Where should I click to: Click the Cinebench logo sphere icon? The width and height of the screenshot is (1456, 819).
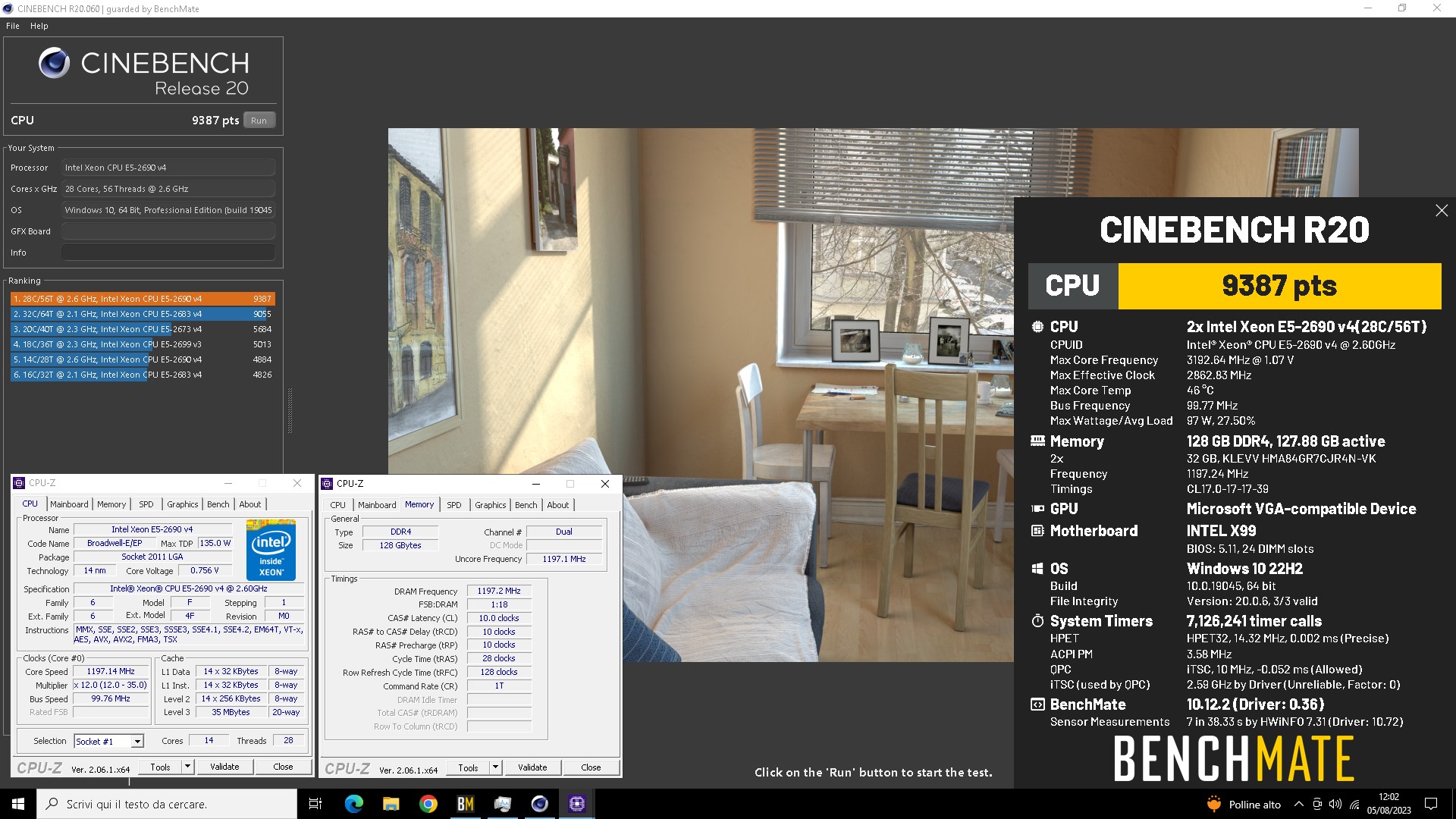54,63
